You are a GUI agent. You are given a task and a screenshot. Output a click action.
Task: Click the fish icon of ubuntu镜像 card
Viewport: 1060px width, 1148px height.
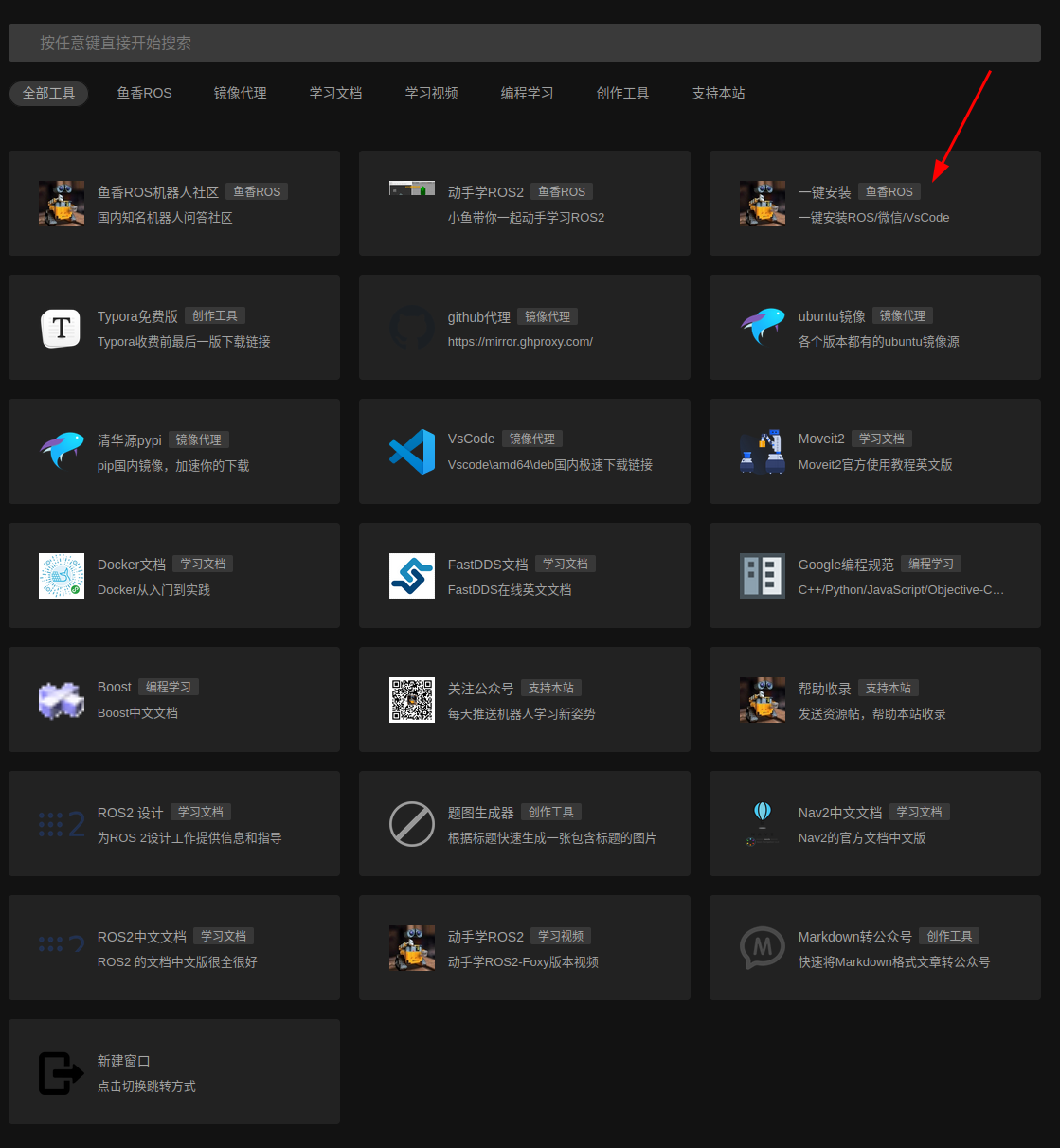(763, 328)
